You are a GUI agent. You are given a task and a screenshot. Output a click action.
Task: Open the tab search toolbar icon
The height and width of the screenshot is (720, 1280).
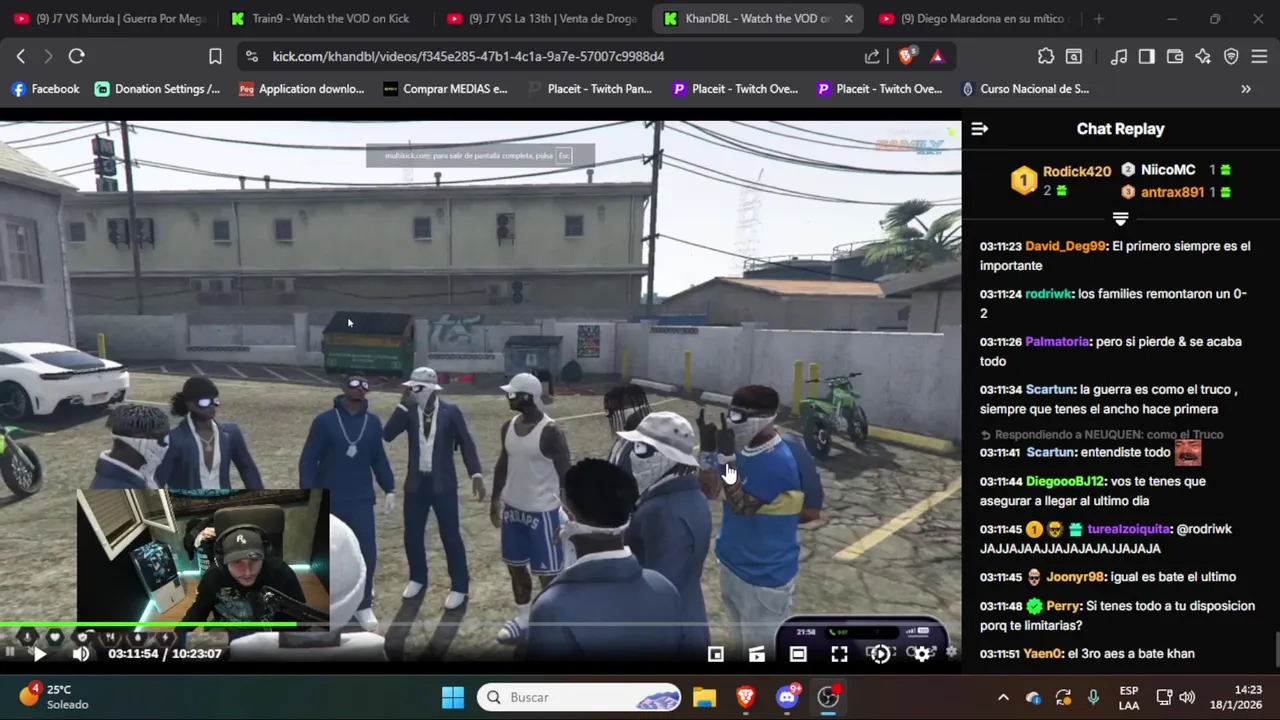tap(1073, 57)
